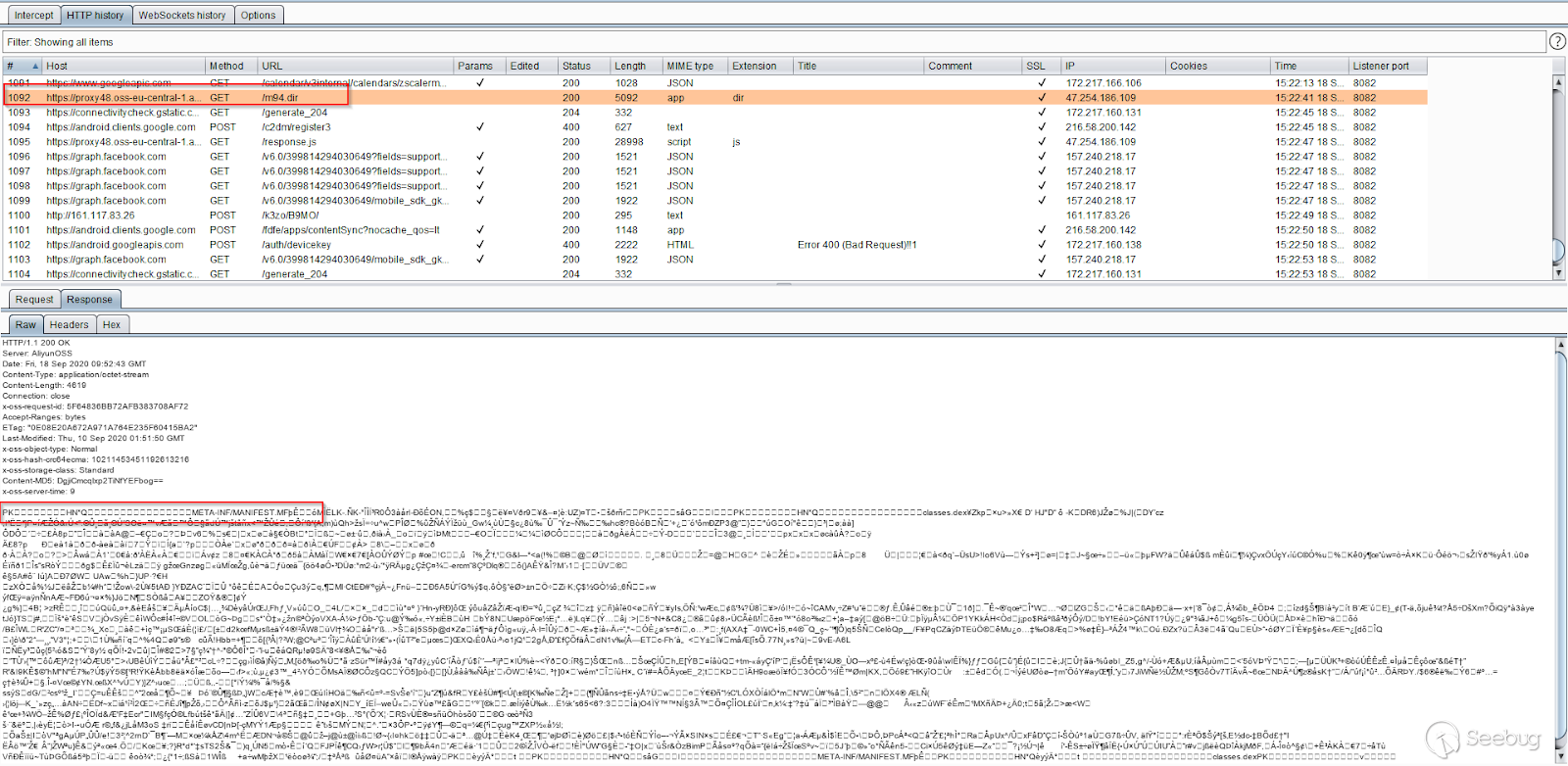
Task: Click Params checkmark for request 1101
Action: tap(479, 230)
